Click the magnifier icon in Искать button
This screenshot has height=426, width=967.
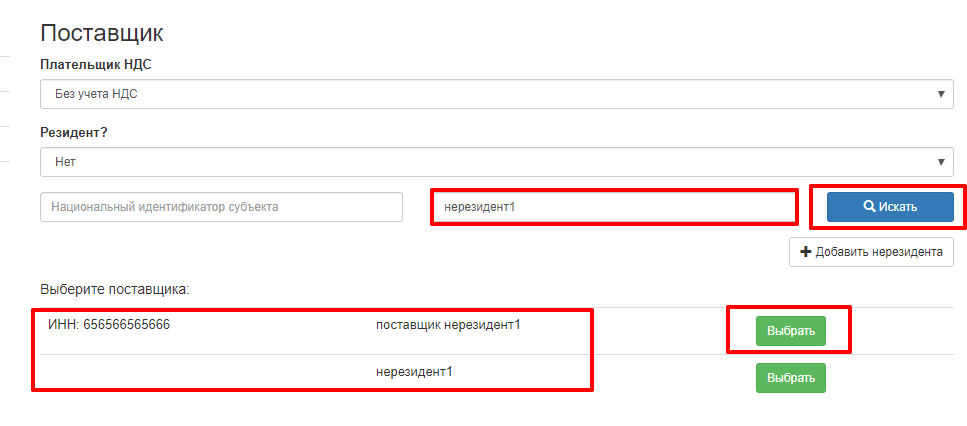point(869,207)
